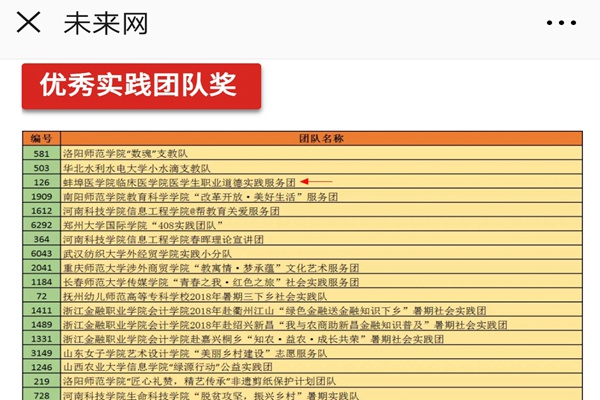
Task: Close the page with the X icon
Action: click(30, 24)
